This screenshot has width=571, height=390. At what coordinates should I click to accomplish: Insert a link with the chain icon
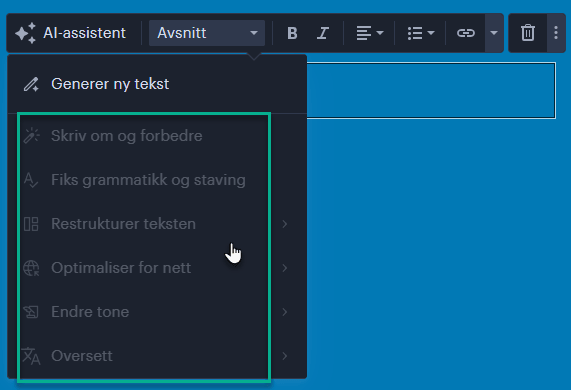(x=466, y=33)
